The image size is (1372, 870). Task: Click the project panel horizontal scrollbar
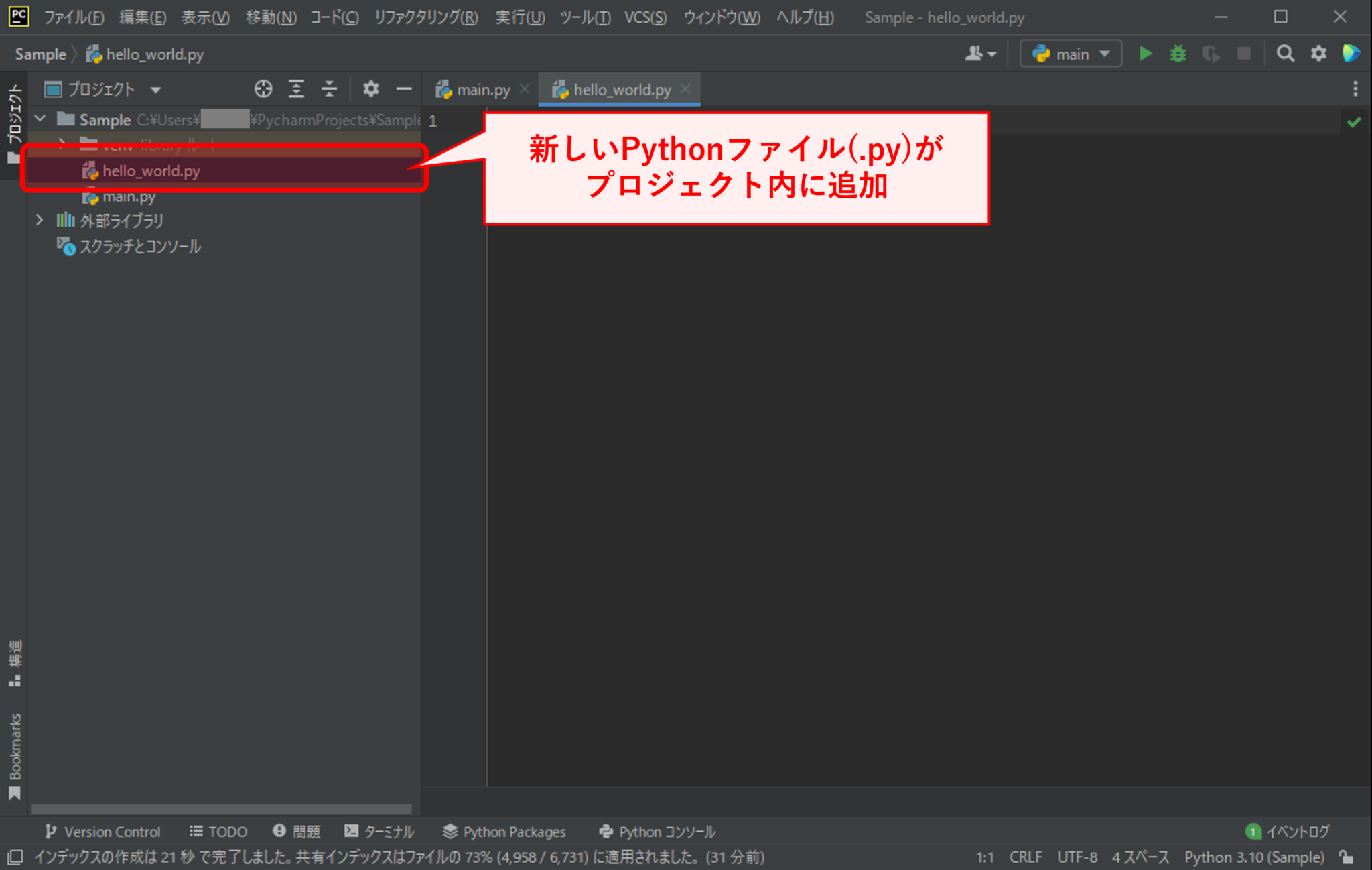coord(221,809)
